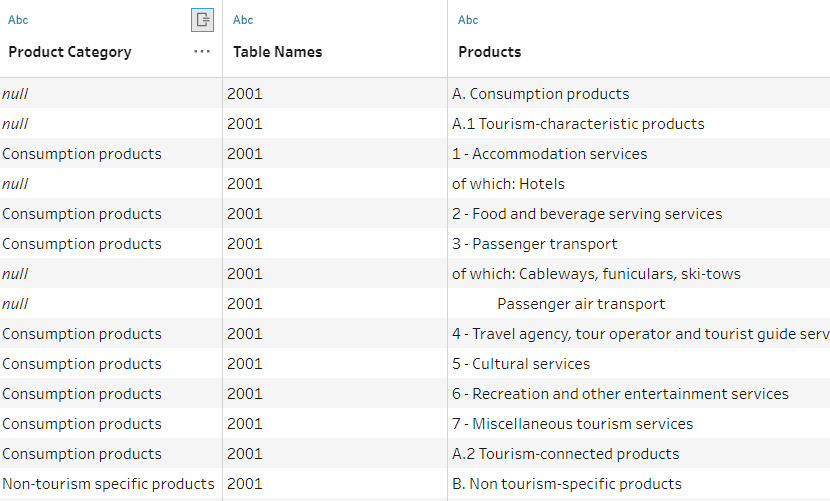Click the change icon in Product Category header

[x=202, y=20]
